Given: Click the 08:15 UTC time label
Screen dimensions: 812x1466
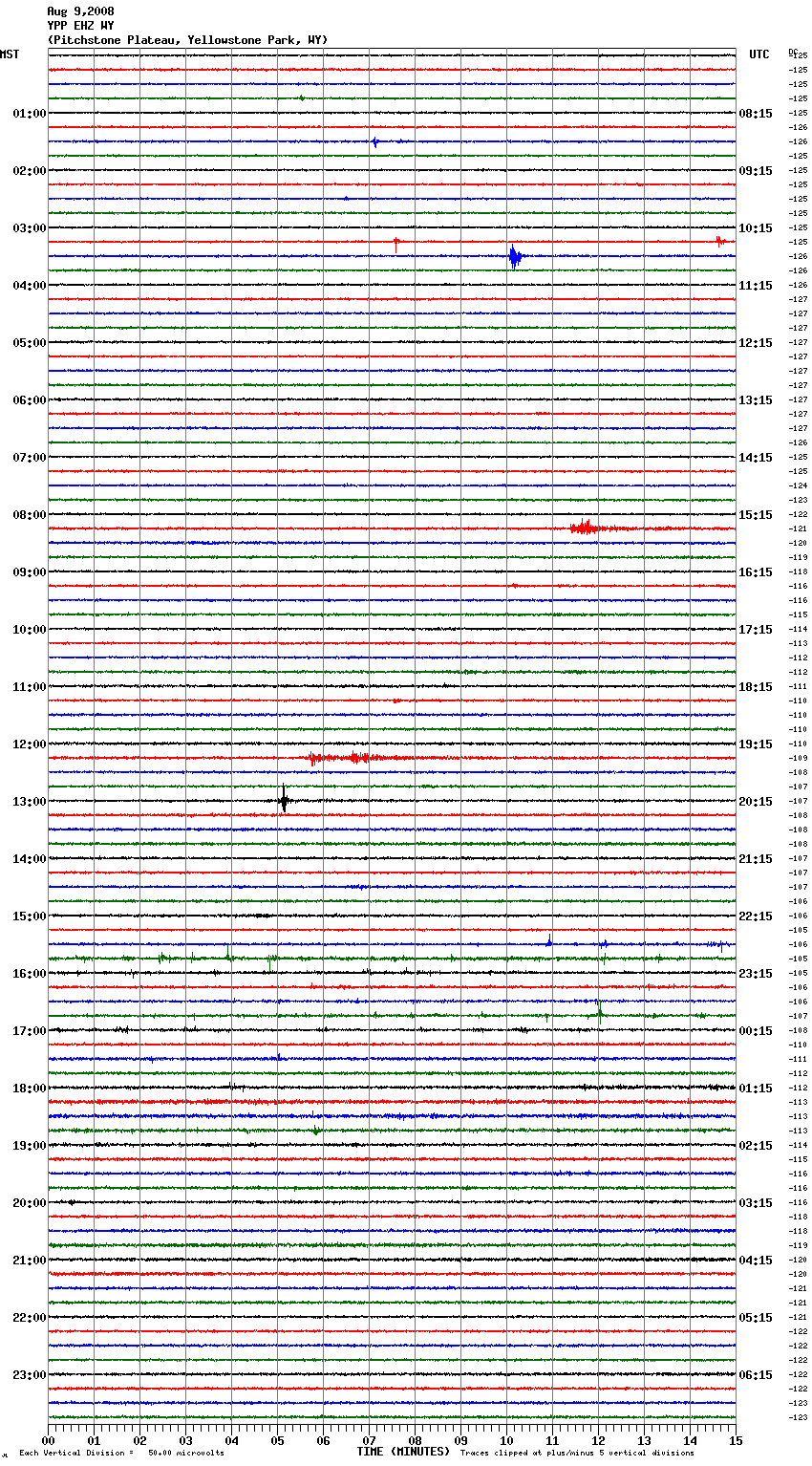Looking at the screenshot, I should coord(756,114).
